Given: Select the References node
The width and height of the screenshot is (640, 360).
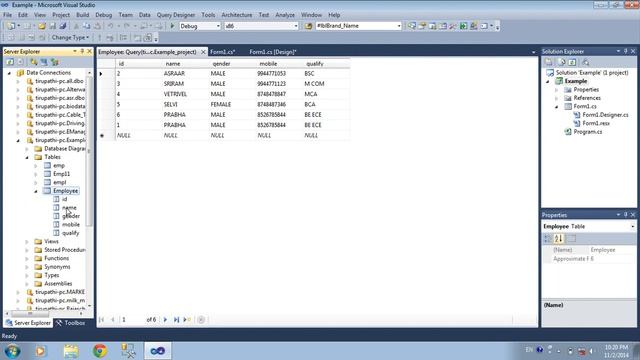Looking at the screenshot, I should pyautogui.click(x=587, y=98).
